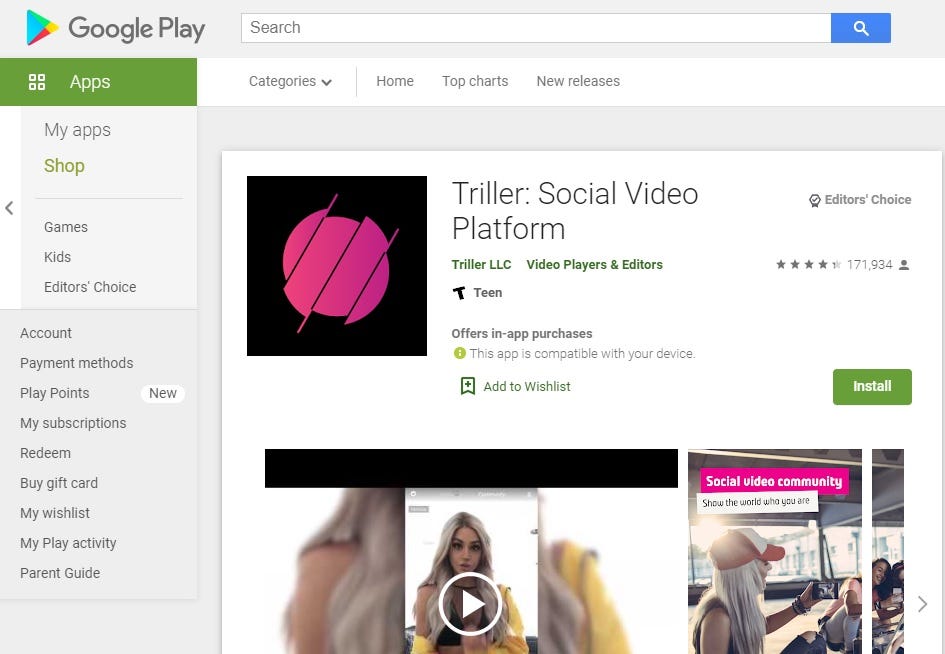This screenshot has width=945, height=654.
Task: Open My subscriptions
Action: [73, 423]
